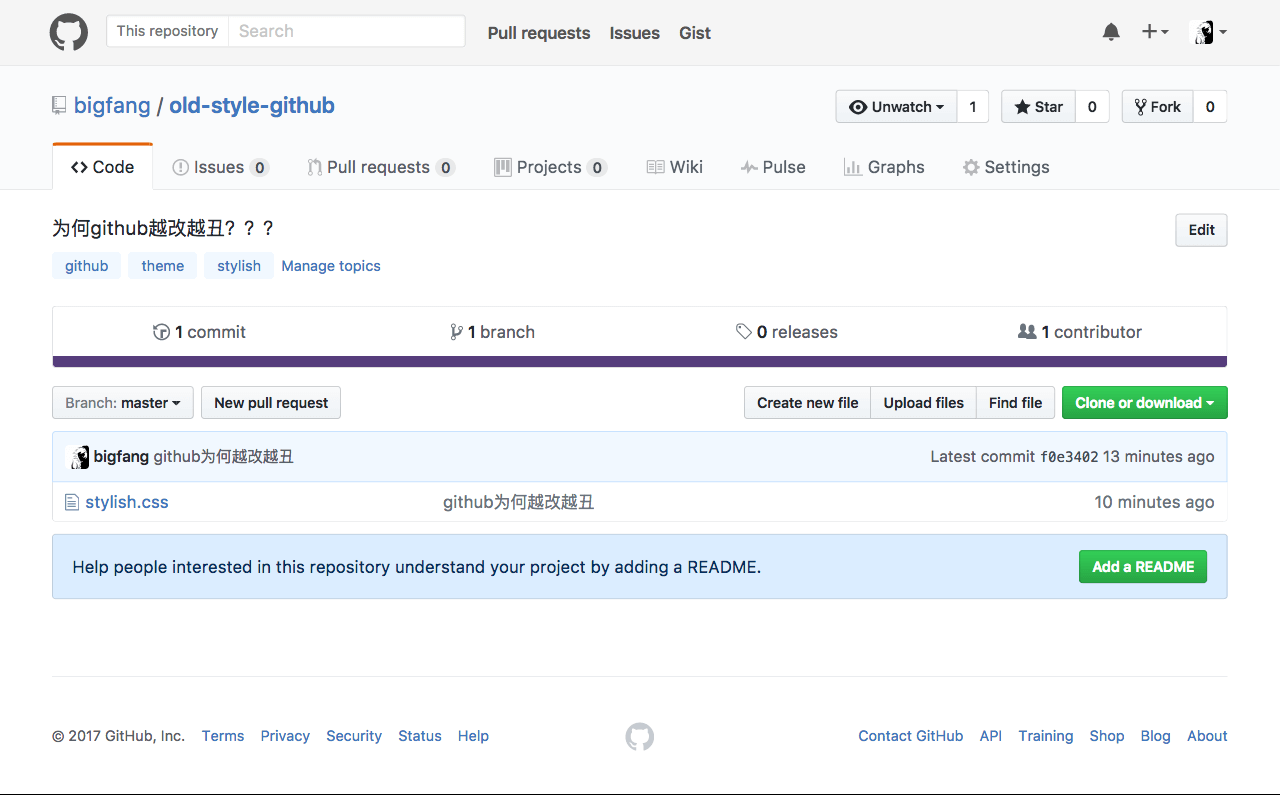This screenshot has width=1280, height=795.
Task: Click the forks count 0
Action: [1210, 107]
